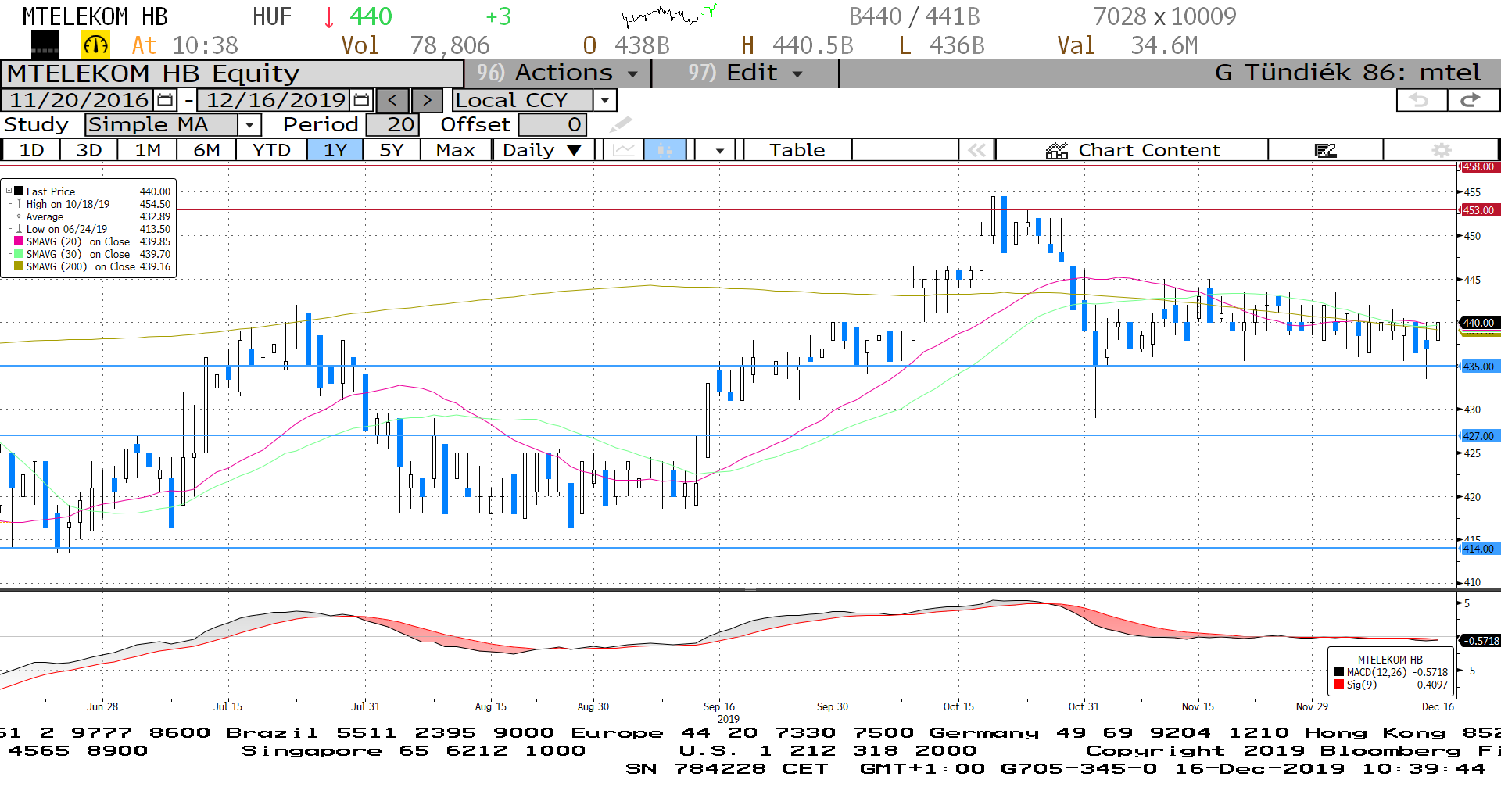Screen dimensions: 1501x812
Task: Select the Max range tab
Action: coord(456,150)
